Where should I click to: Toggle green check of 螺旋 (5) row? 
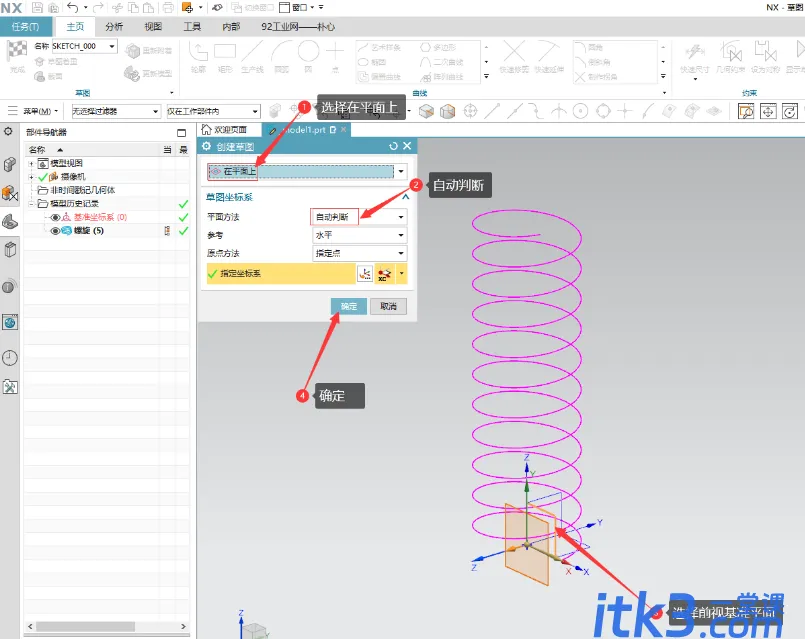183,231
